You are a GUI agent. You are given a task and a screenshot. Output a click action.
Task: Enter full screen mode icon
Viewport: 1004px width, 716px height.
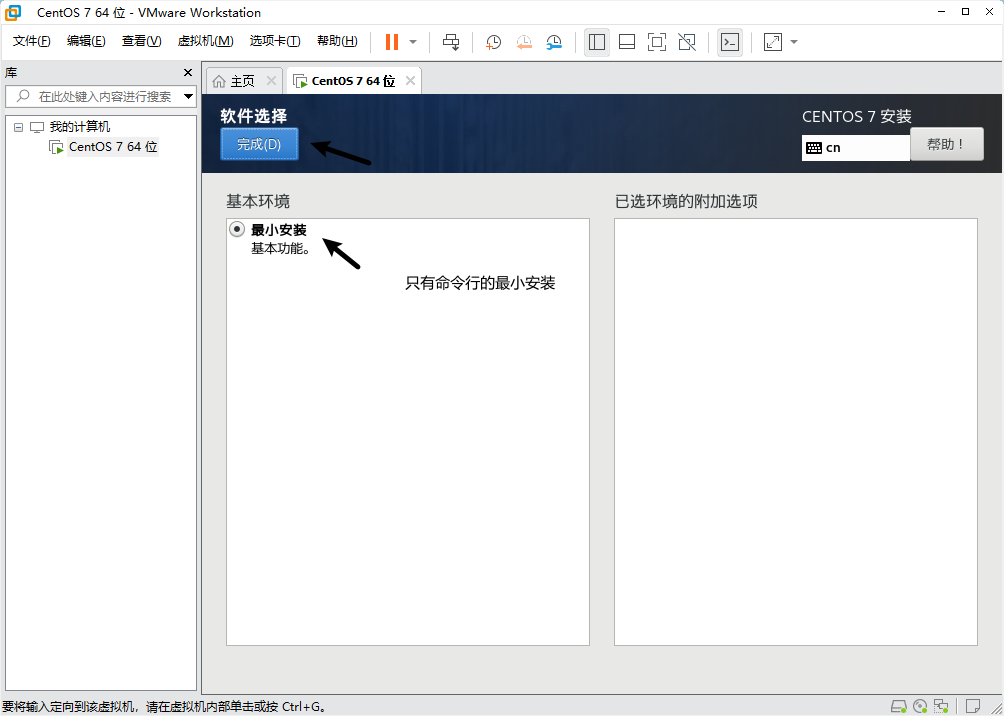click(x=656, y=42)
